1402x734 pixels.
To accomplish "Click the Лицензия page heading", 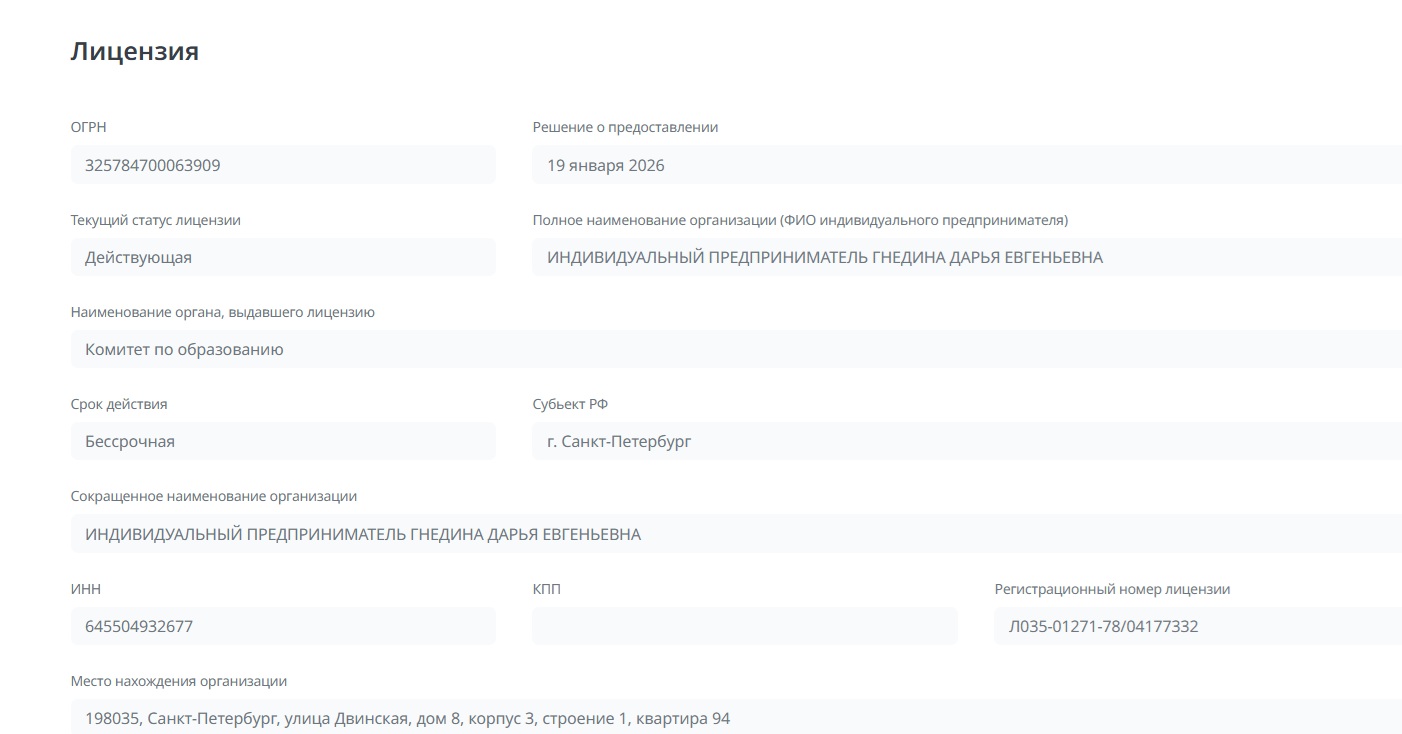I will [x=135, y=52].
